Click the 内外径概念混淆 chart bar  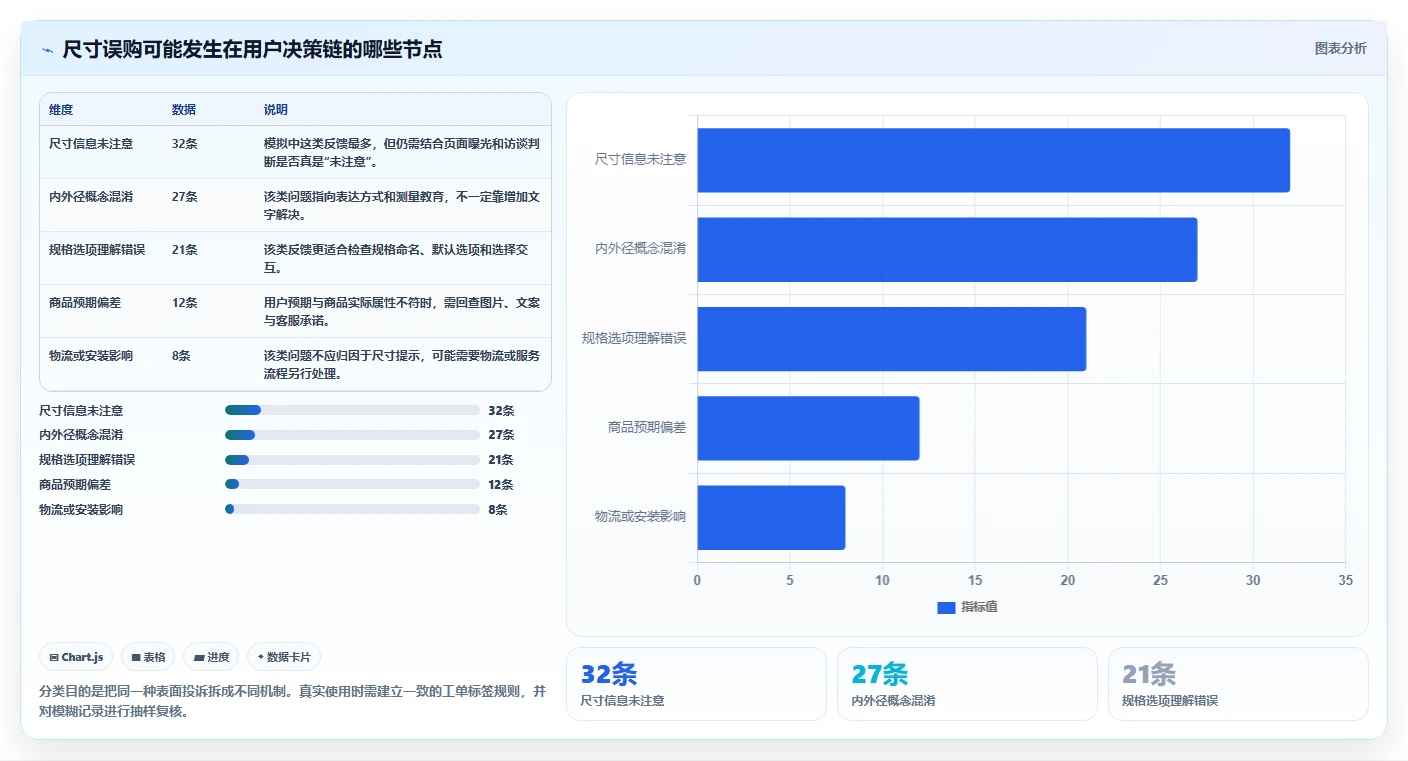coord(947,249)
